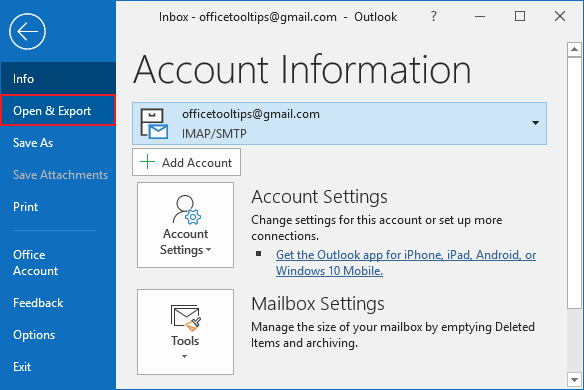This screenshot has height=390, width=584.
Task: Choose Save As from the sidebar
Action: coord(58,143)
